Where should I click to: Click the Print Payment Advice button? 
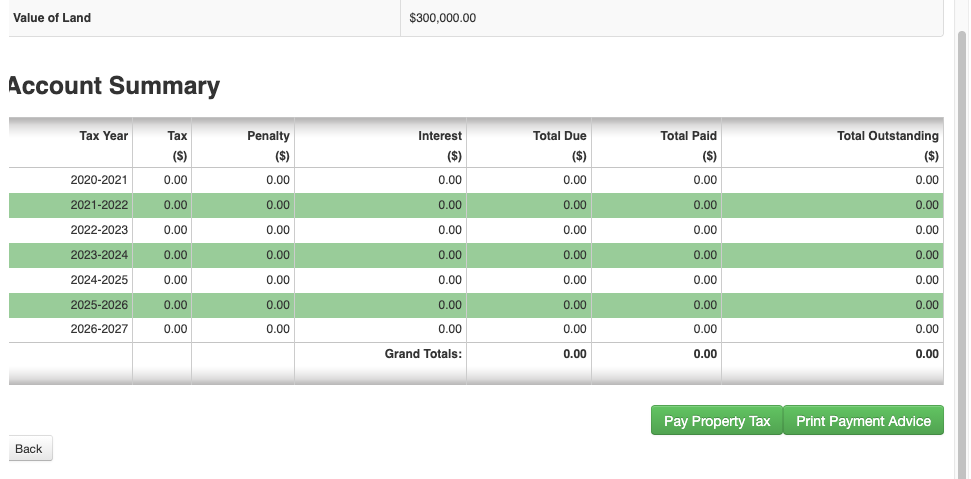click(863, 420)
